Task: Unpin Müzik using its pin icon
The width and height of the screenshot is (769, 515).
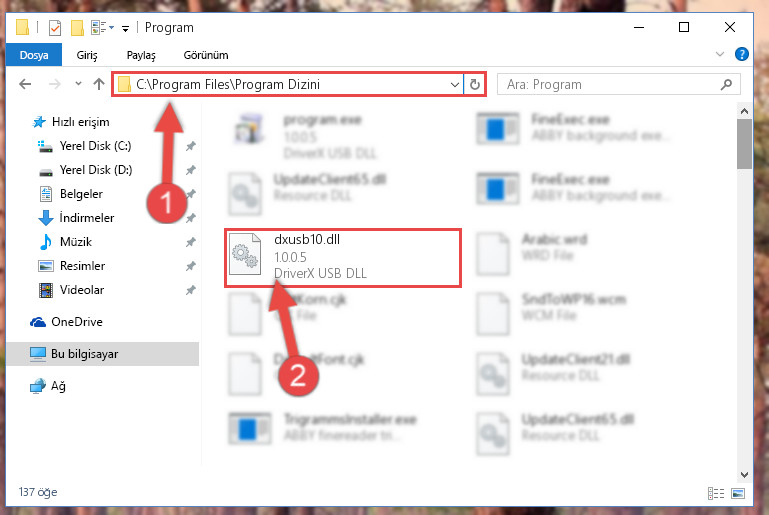Action: [190, 242]
